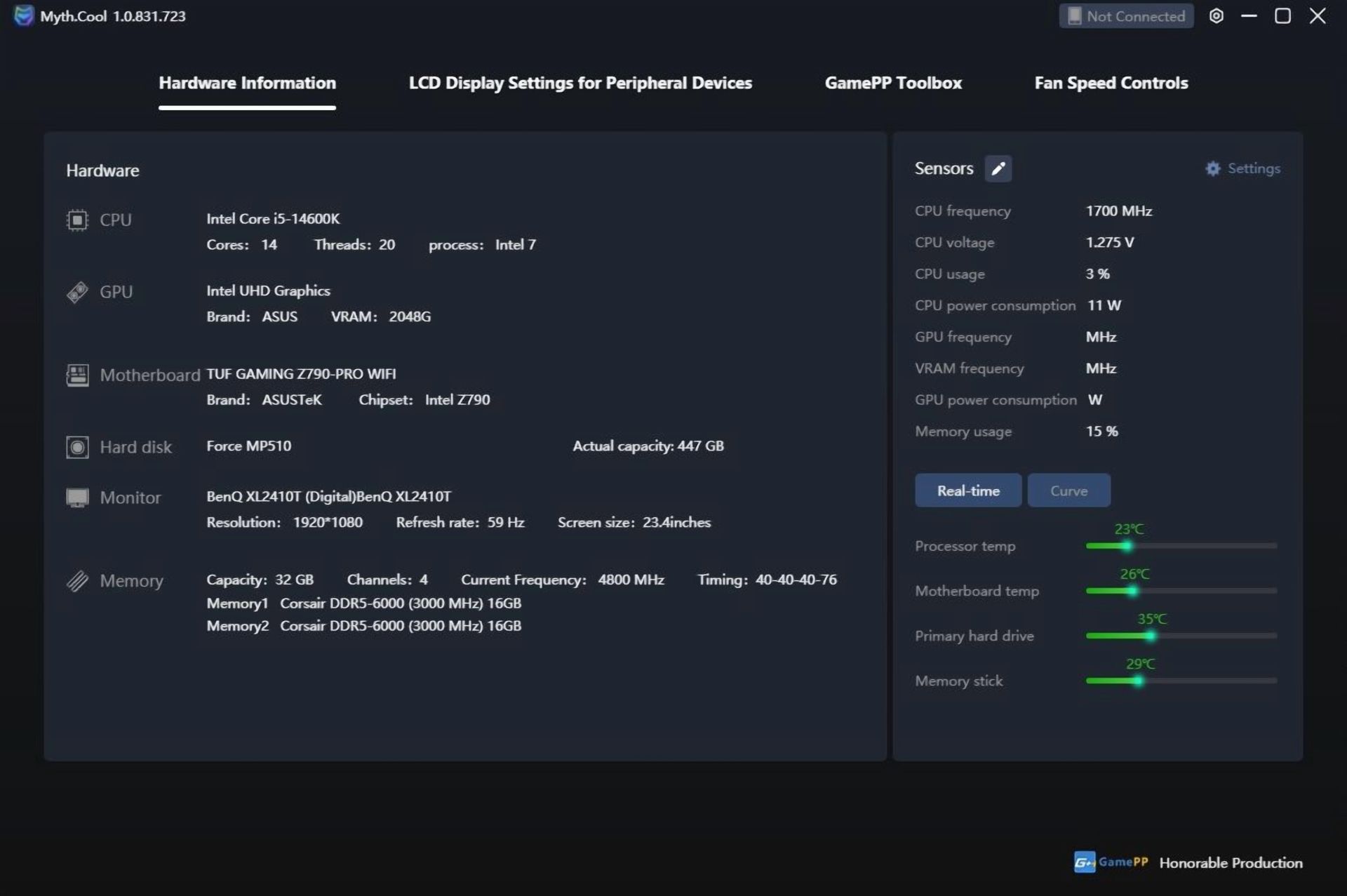Select the Real-time view button
1347x896 pixels.
pos(968,490)
